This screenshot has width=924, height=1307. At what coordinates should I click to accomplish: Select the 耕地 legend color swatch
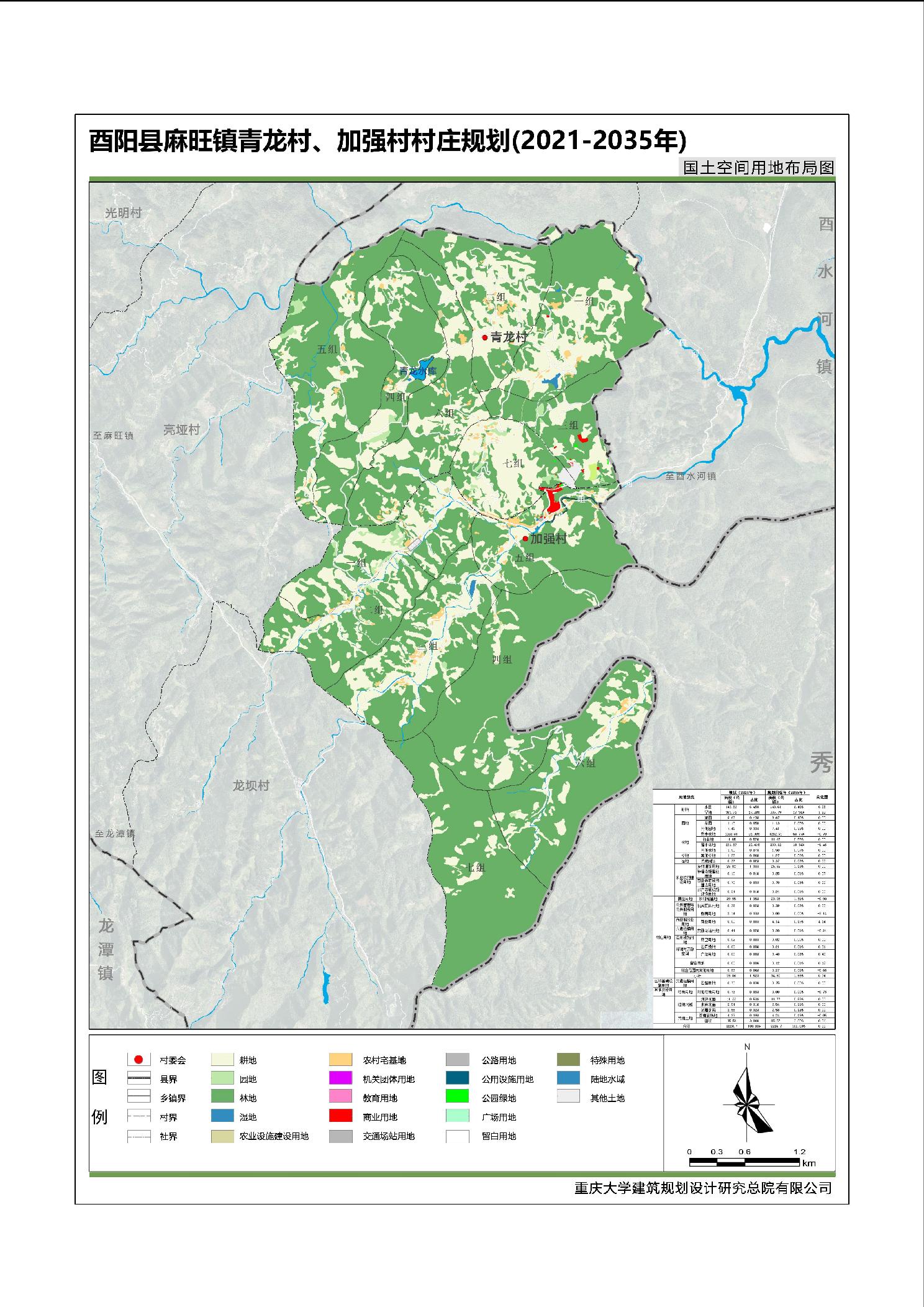(x=223, y=1060)
